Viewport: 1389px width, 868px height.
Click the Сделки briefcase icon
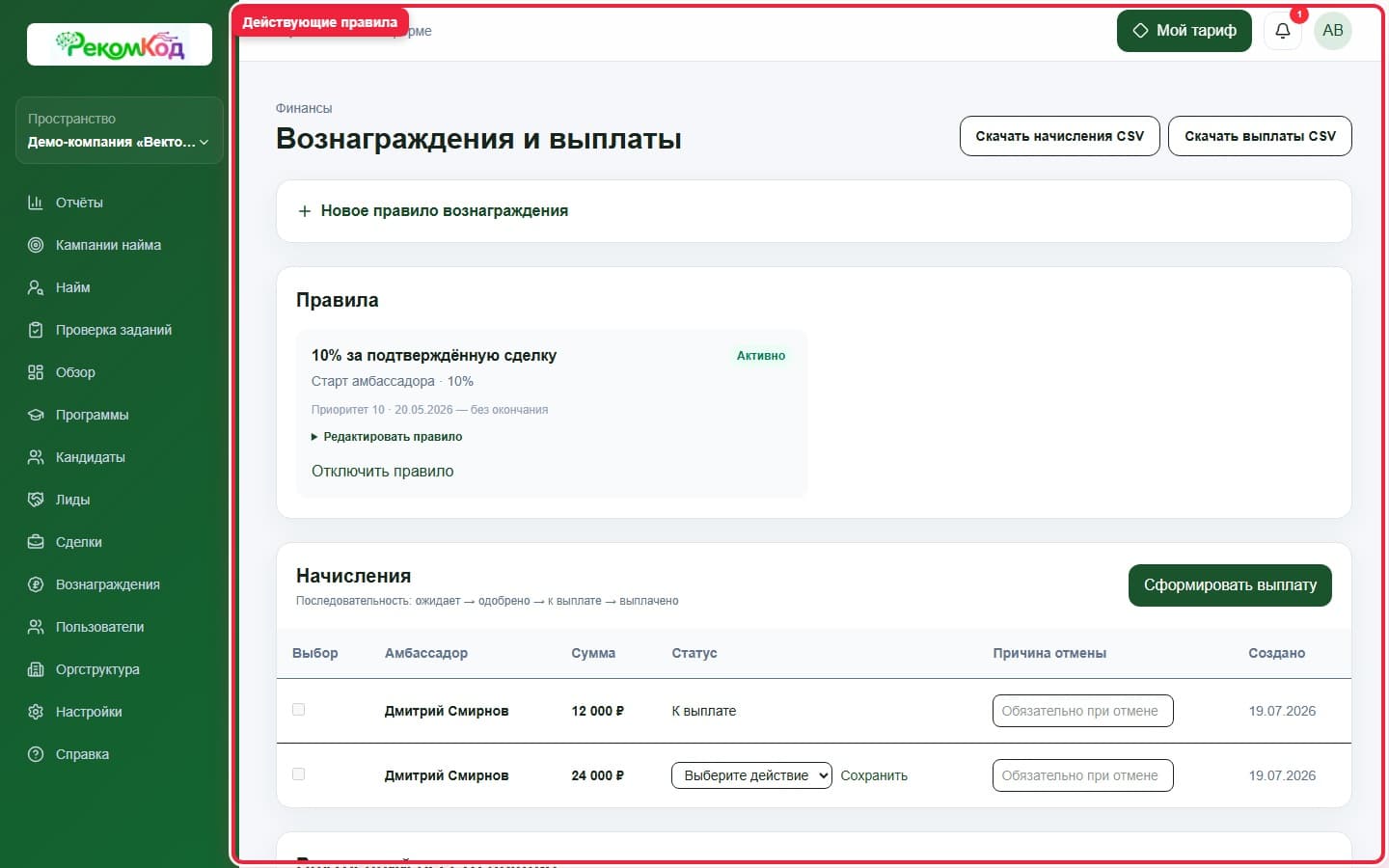click(36, 542)
